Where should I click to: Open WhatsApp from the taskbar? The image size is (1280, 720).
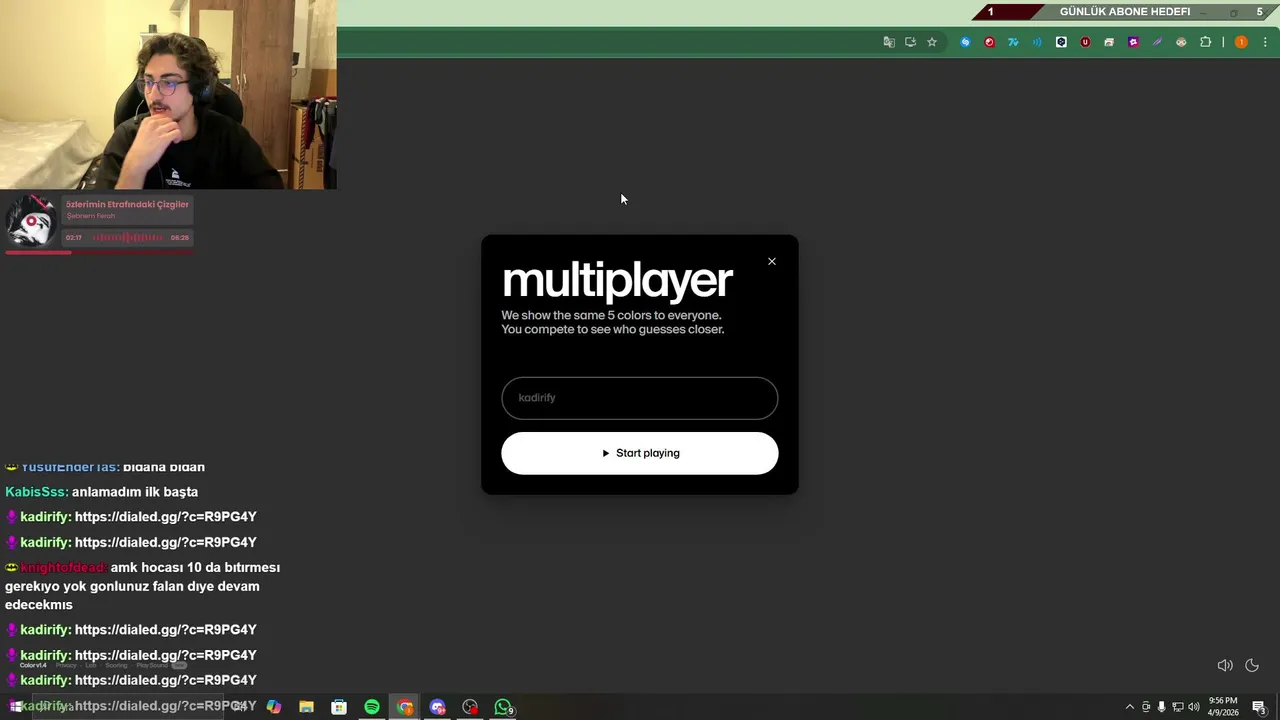click(503, 707)
